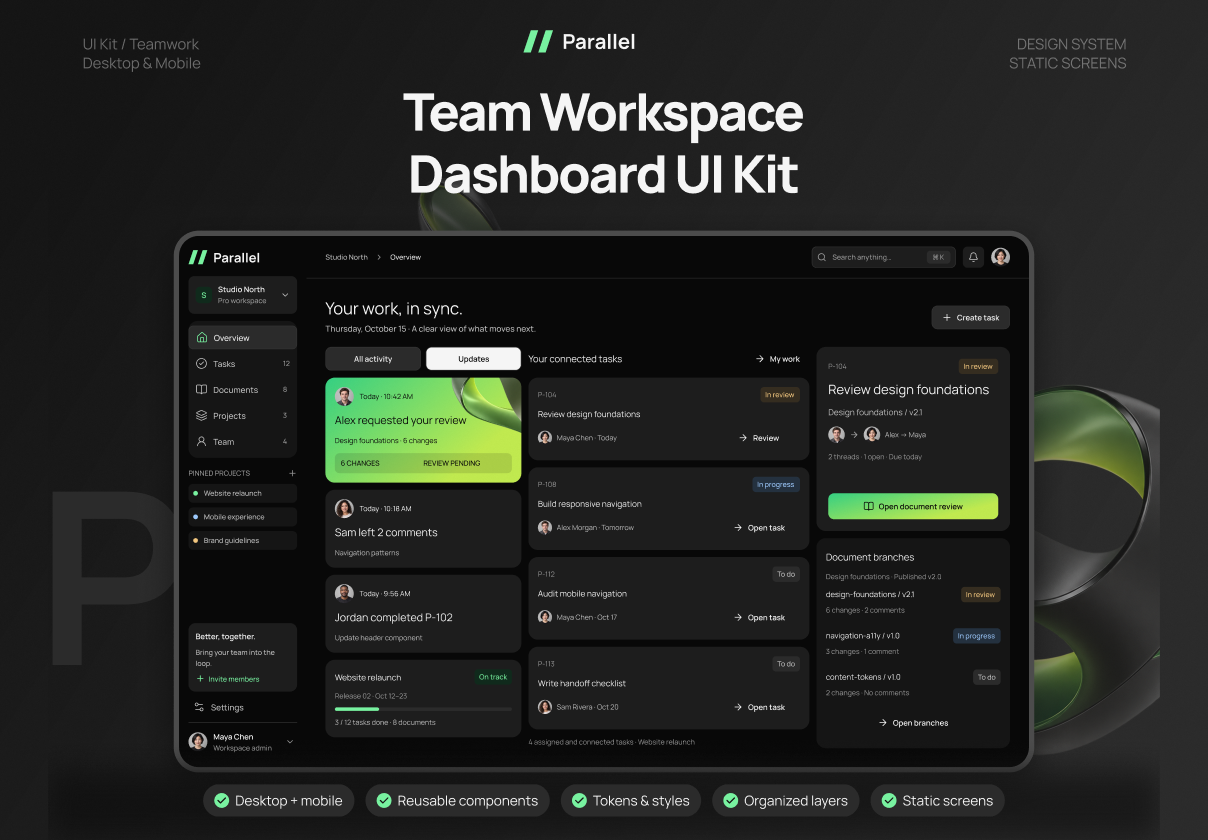The height and width of the screenshot is (840, 1208).
Task: Open the Documents menu item
Action: (243, 390)
